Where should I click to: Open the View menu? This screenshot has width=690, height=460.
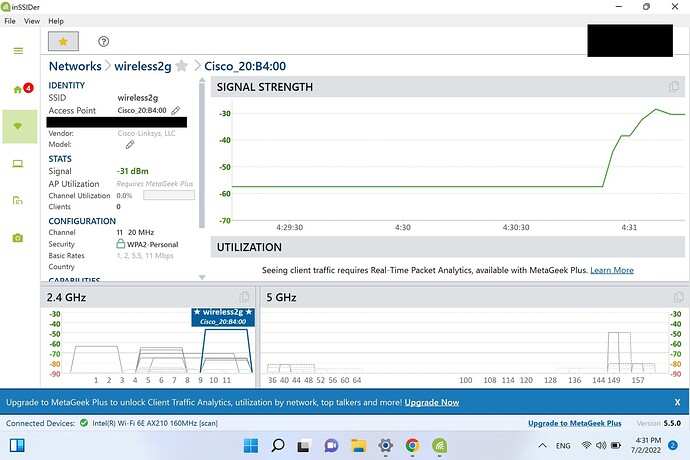[x=32, y=21]
